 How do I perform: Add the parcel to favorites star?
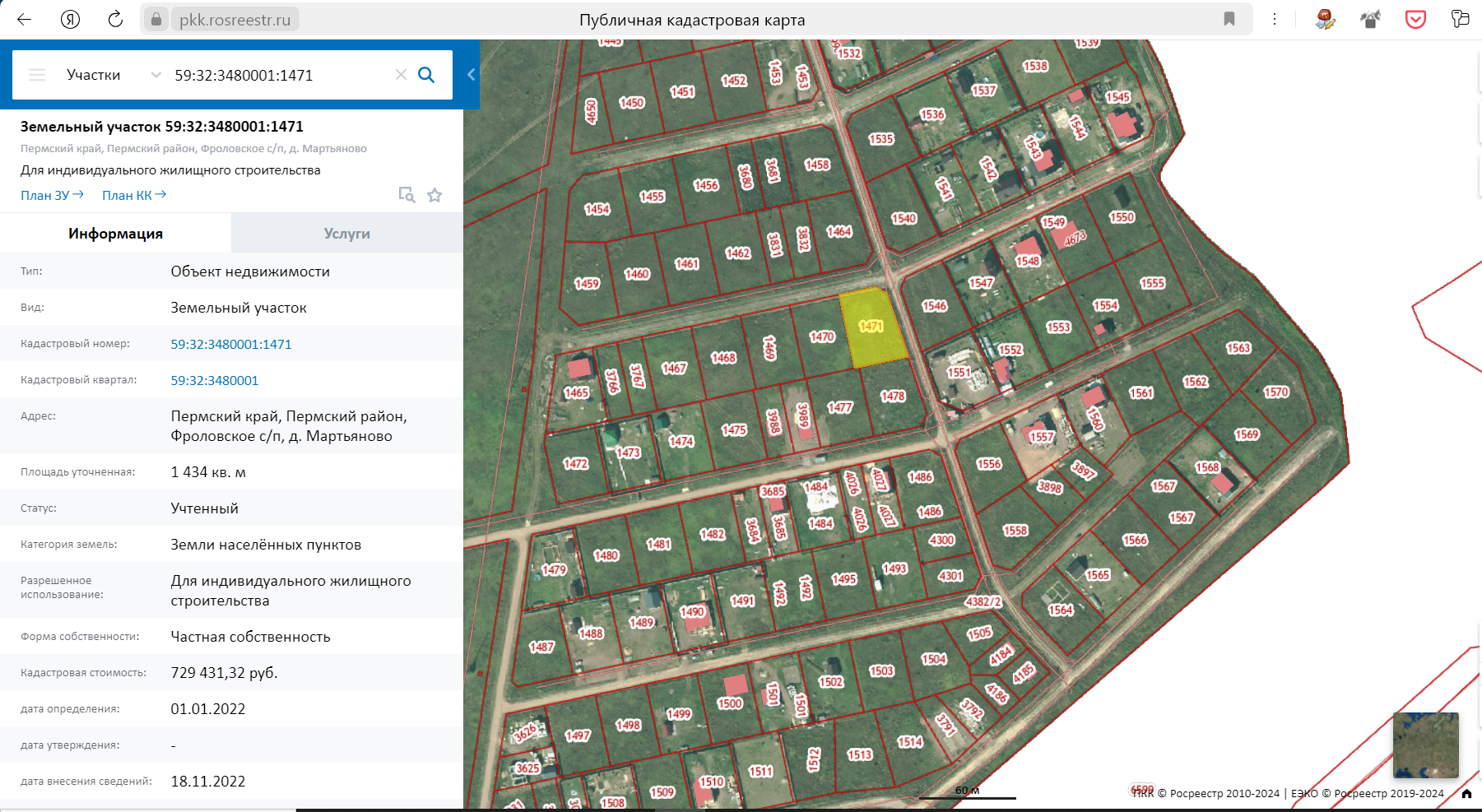click(x=434, y=195)
